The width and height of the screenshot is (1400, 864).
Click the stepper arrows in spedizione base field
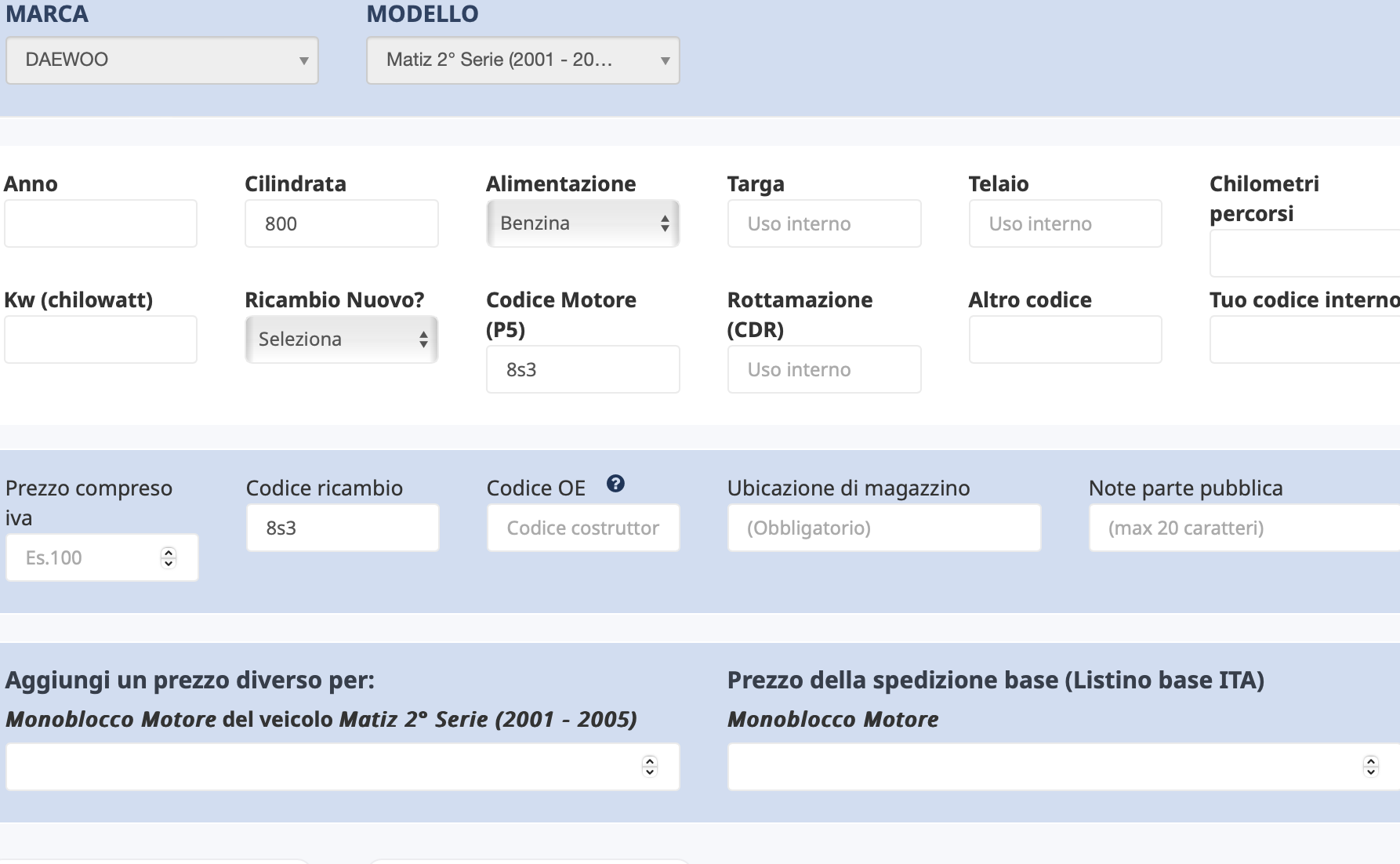coord(1371,766)
